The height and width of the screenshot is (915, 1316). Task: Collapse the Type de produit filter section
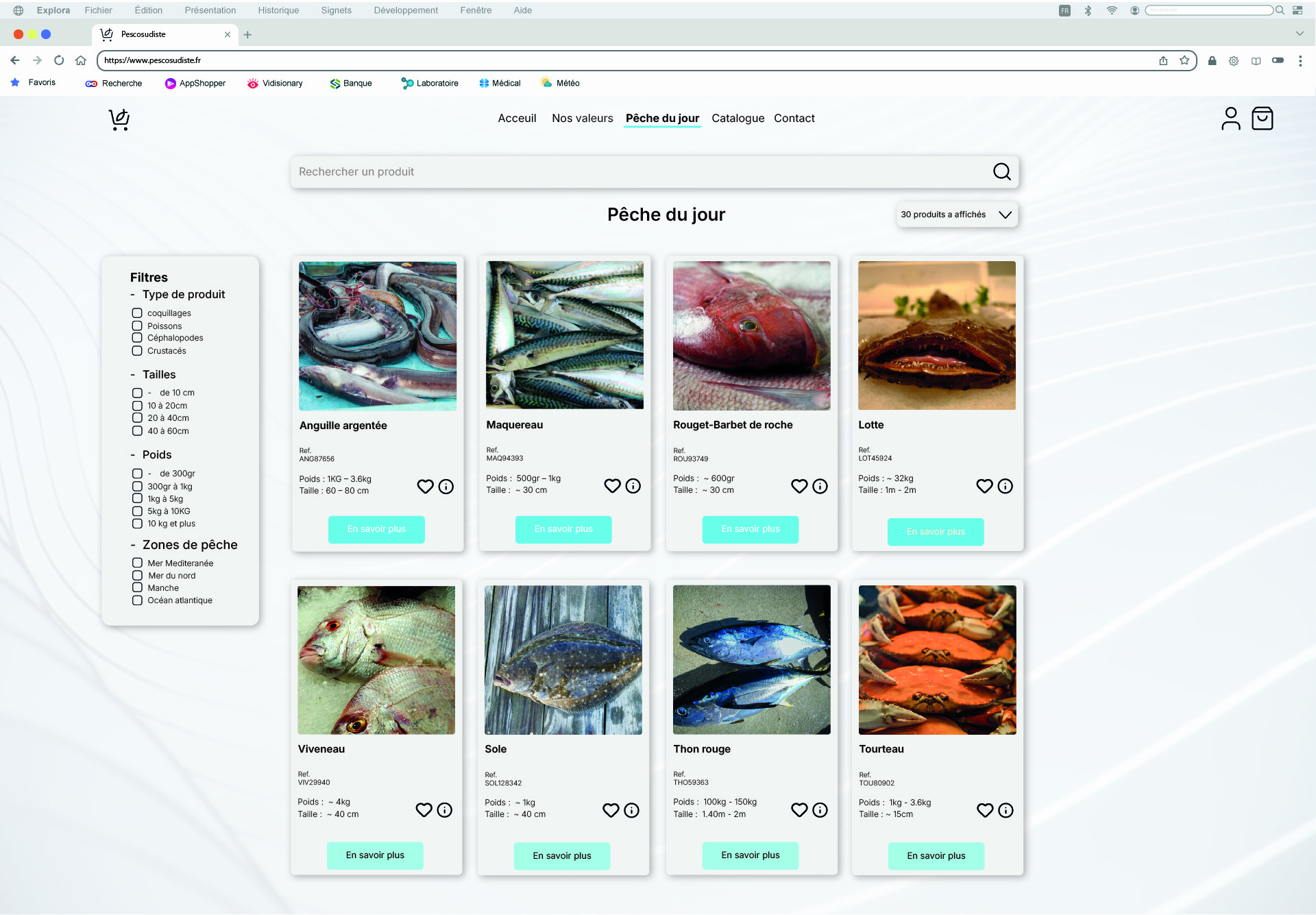point(133,295)
